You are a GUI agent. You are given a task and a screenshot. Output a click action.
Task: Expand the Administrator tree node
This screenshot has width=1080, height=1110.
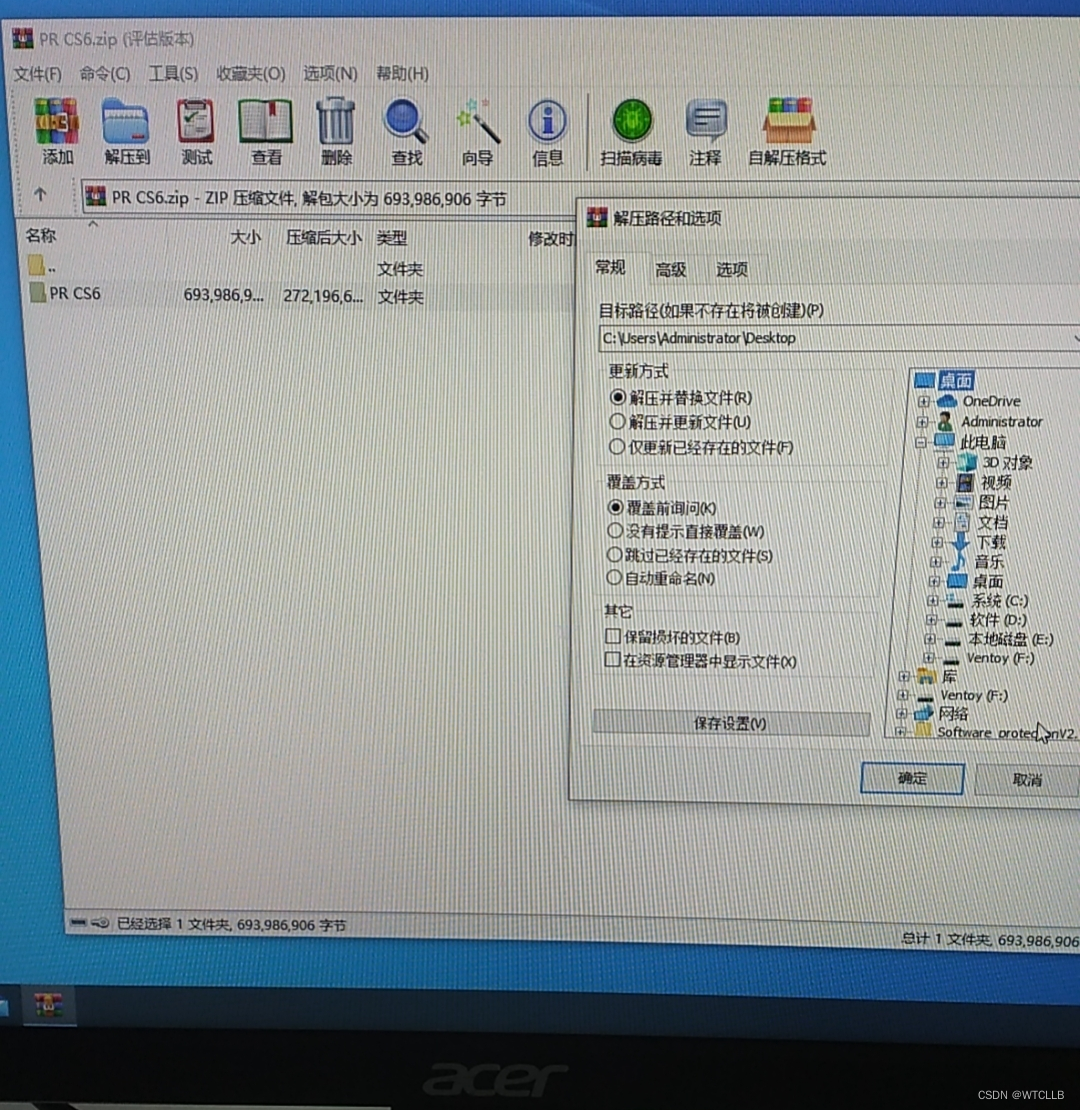[x=922, y=422]
